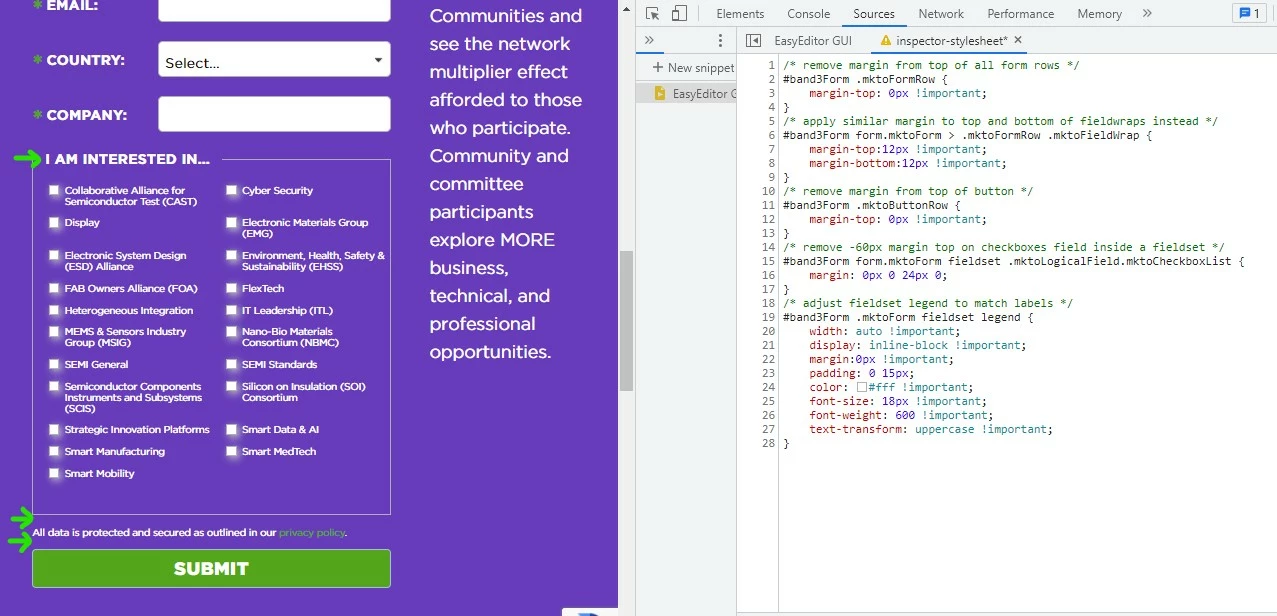Open the Performance panel tab

1022,14
